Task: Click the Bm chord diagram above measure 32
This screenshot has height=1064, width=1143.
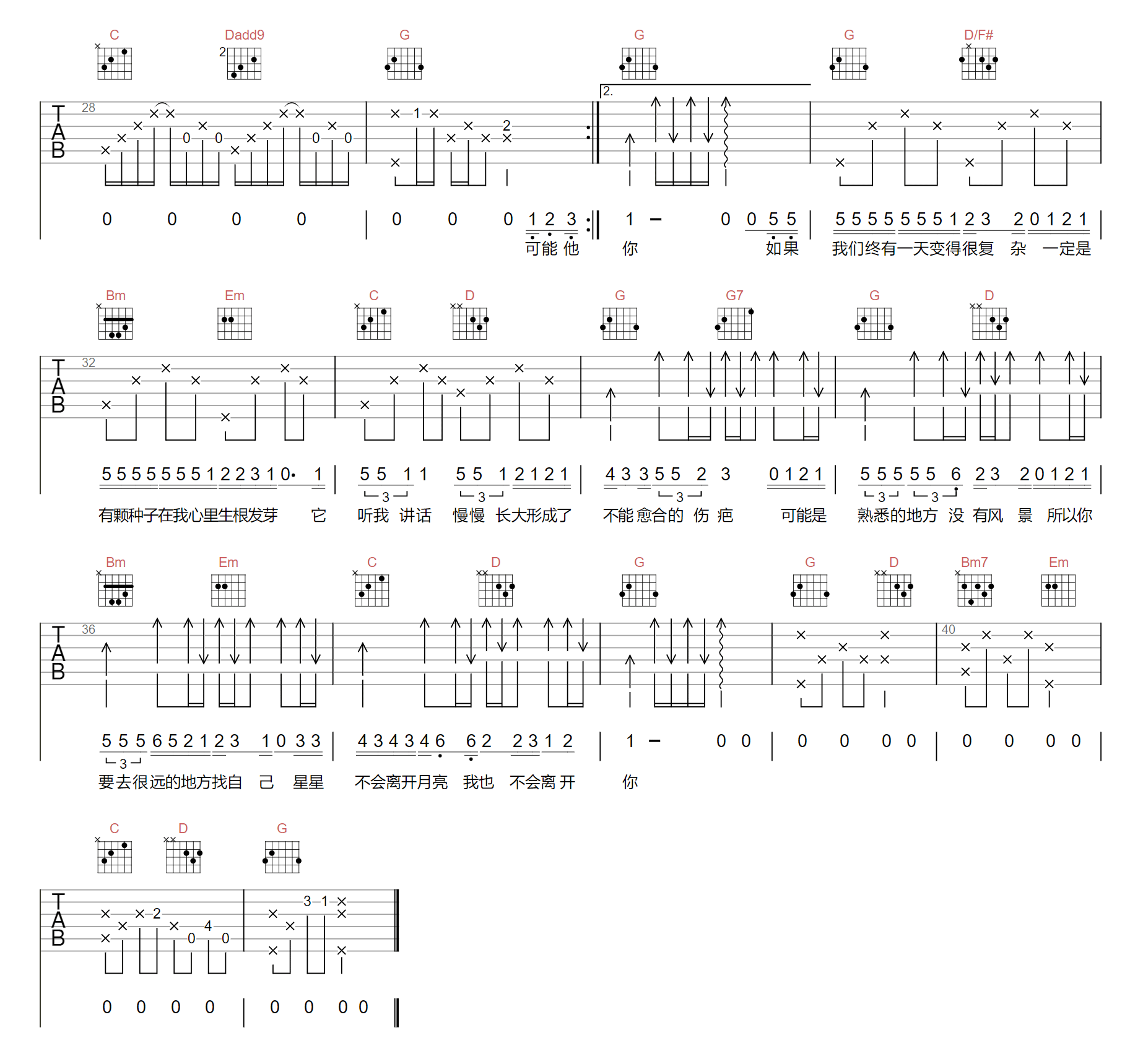Action: point(115,322)
